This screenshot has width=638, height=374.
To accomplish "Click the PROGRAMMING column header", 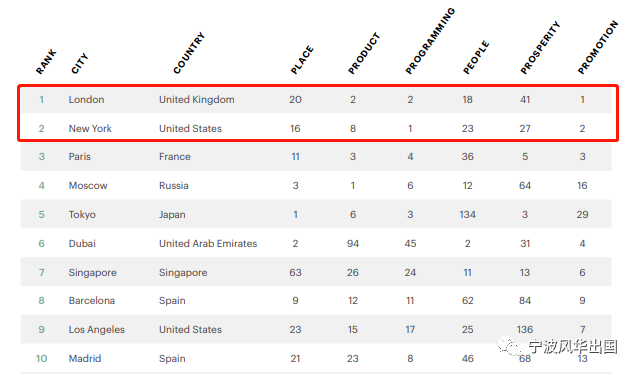I will point(430,41).
